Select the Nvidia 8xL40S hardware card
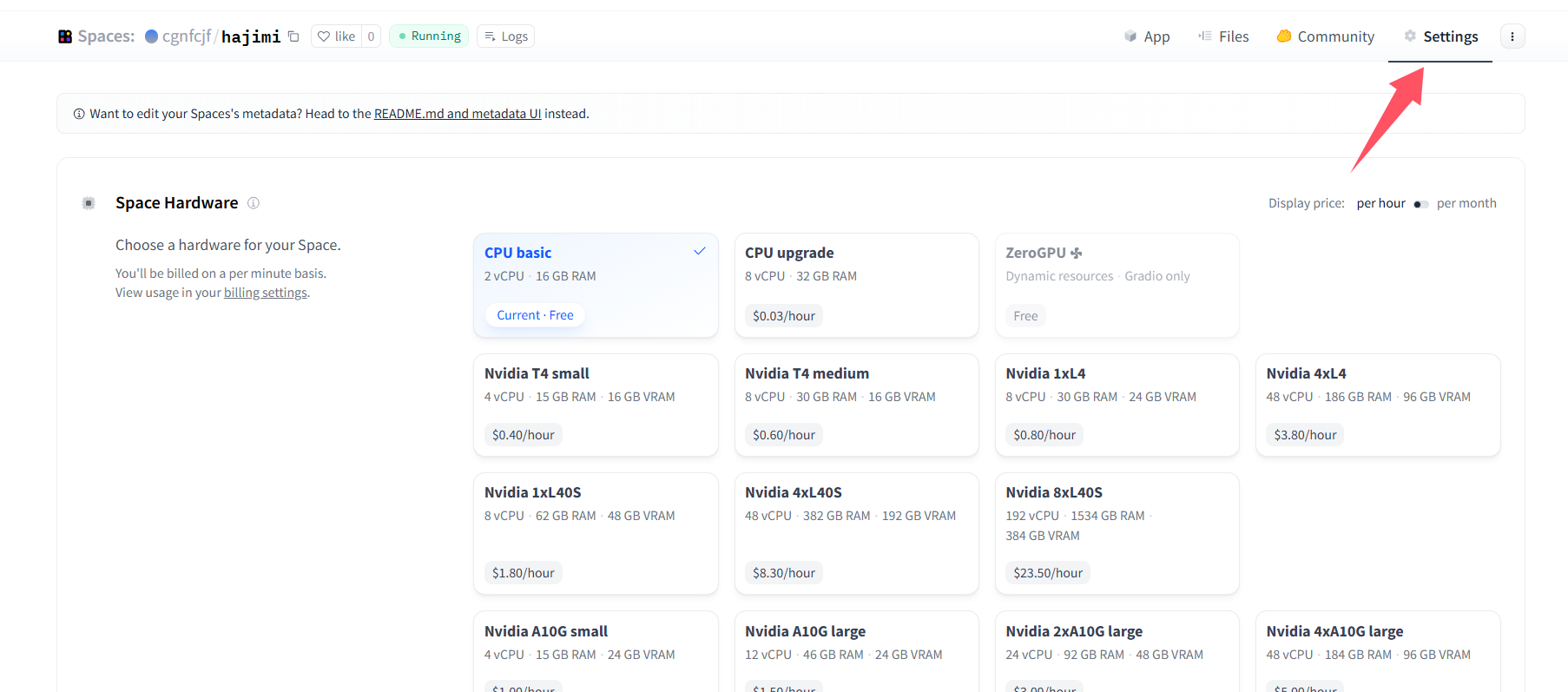This screenshot has height=692, width=1568. click(x=1117, y=533)
